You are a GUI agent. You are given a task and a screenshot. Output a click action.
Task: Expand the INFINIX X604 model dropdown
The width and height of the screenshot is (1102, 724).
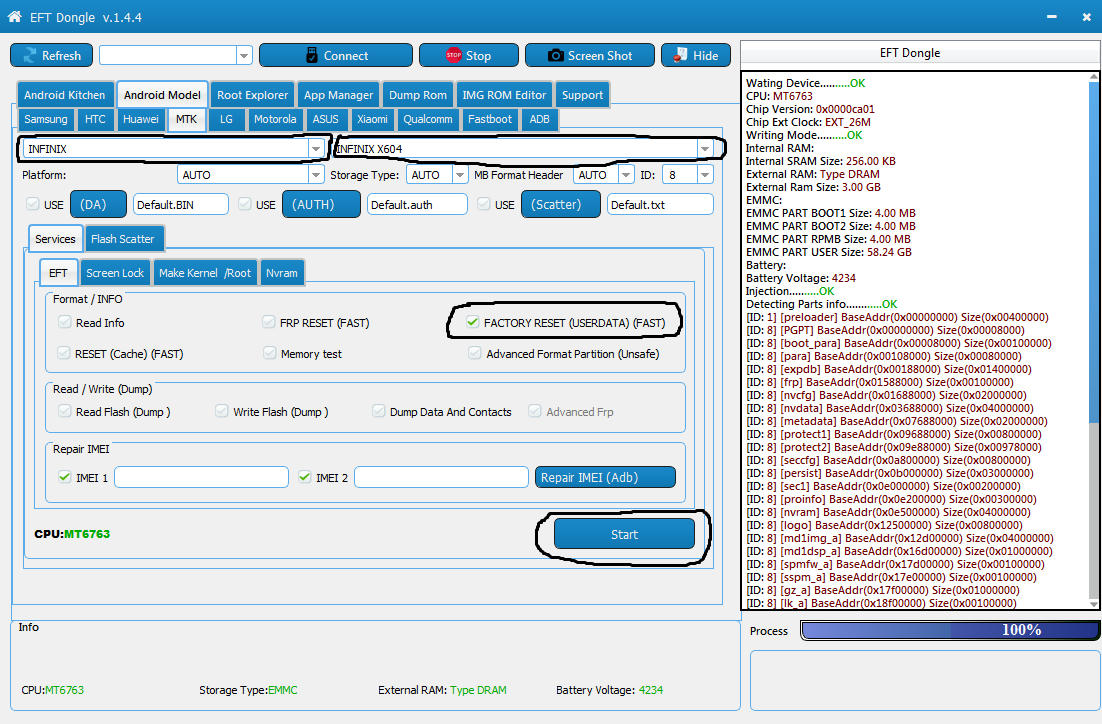click(x=704, y=149)
